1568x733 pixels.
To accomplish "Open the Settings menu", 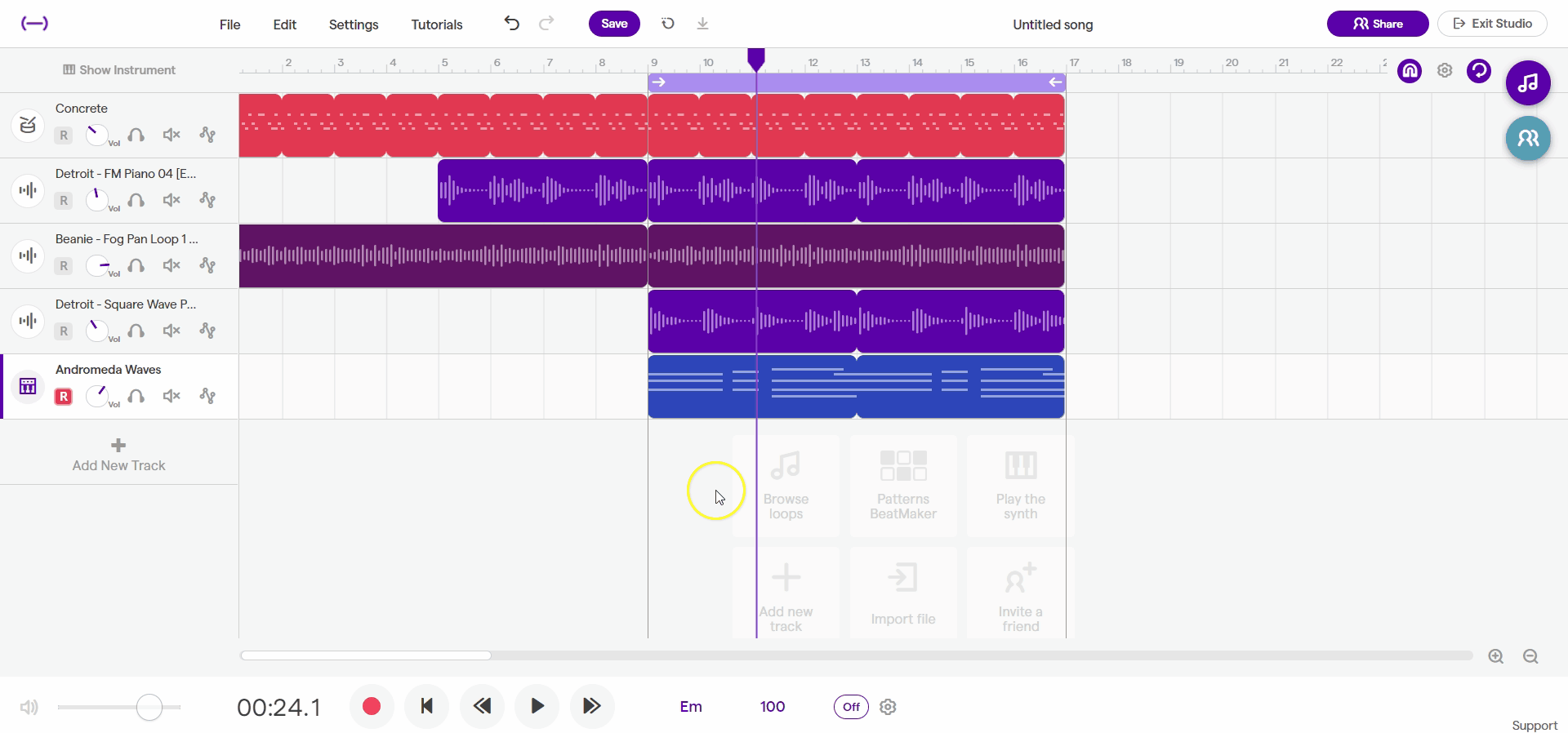I will pos(354,24).
